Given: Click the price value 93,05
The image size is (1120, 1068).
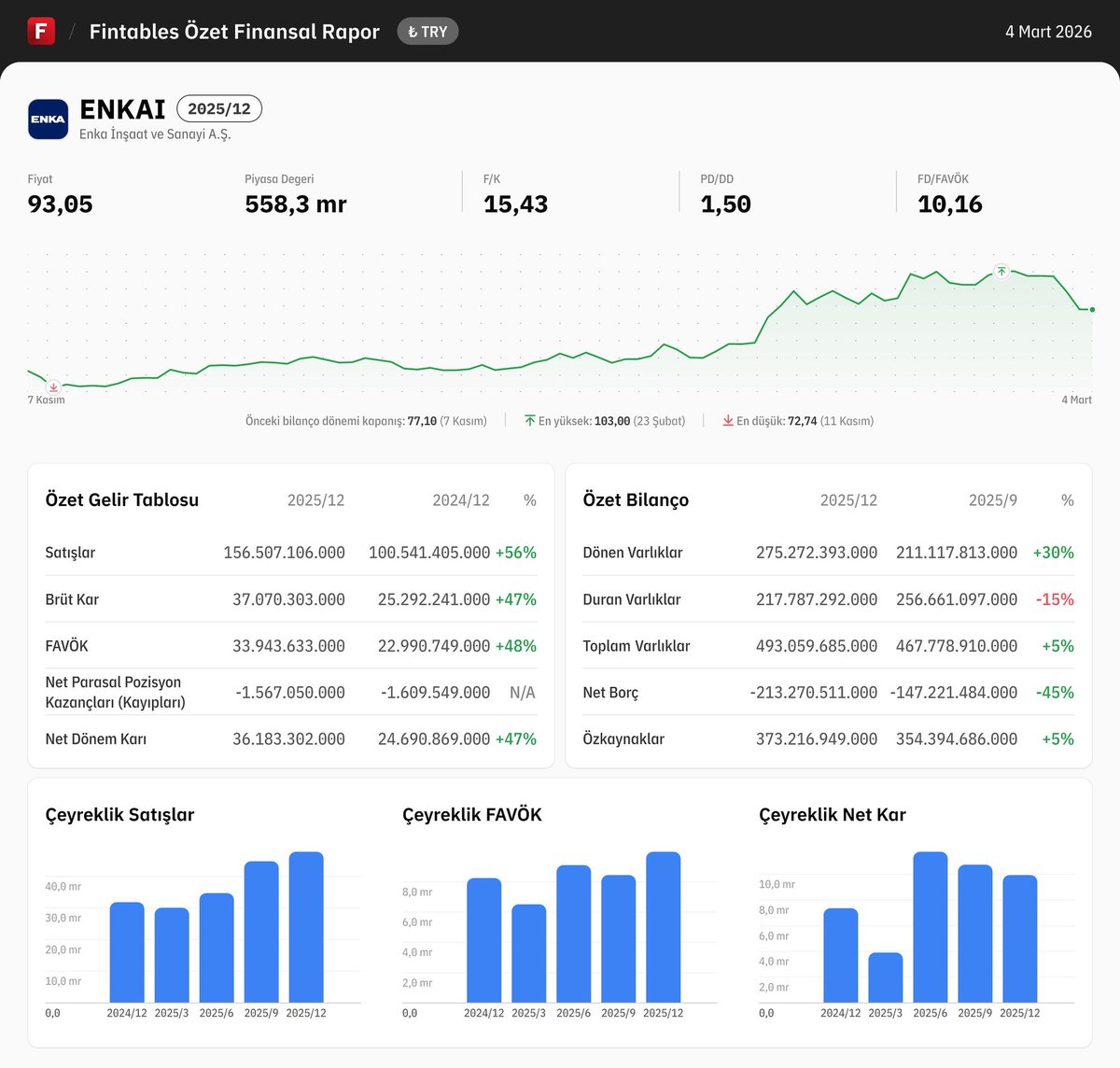Looking at the screenshot, I should click(61, 204).
